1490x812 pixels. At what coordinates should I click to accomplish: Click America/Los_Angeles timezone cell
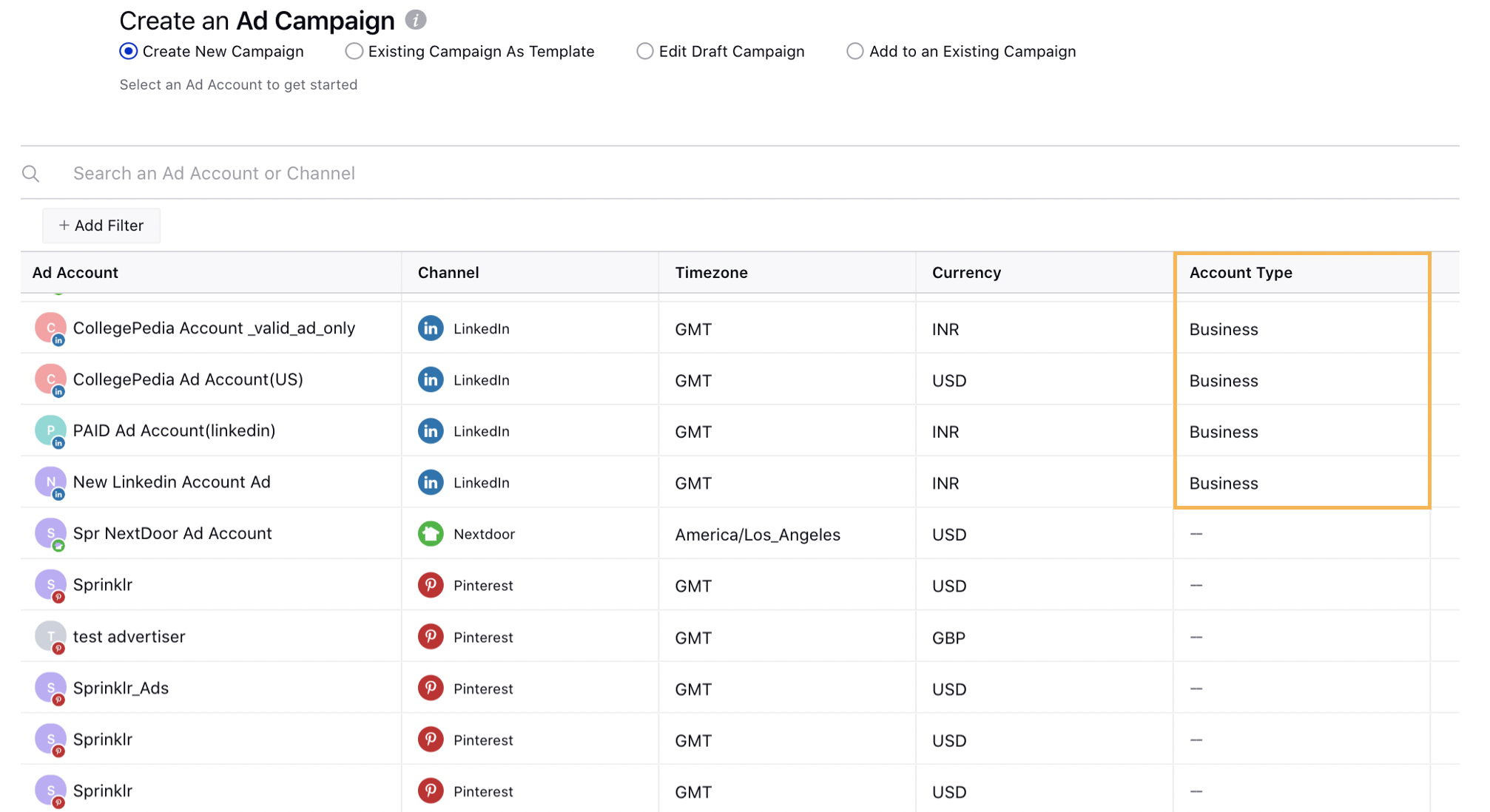coord(758,535)
